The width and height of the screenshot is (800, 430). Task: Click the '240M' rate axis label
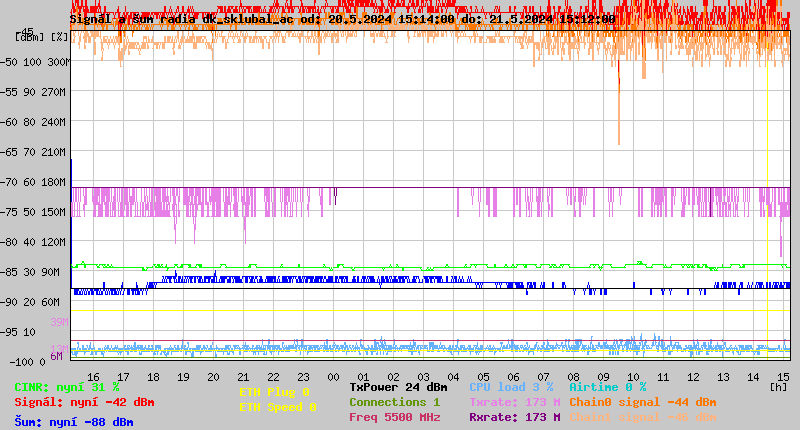[53, 122]
